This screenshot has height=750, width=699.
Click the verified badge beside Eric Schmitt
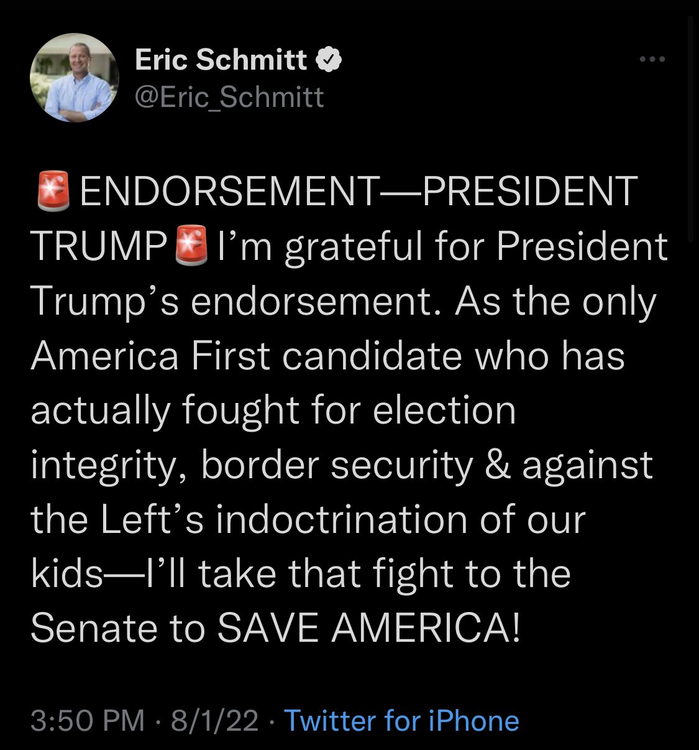click(330, 60)
